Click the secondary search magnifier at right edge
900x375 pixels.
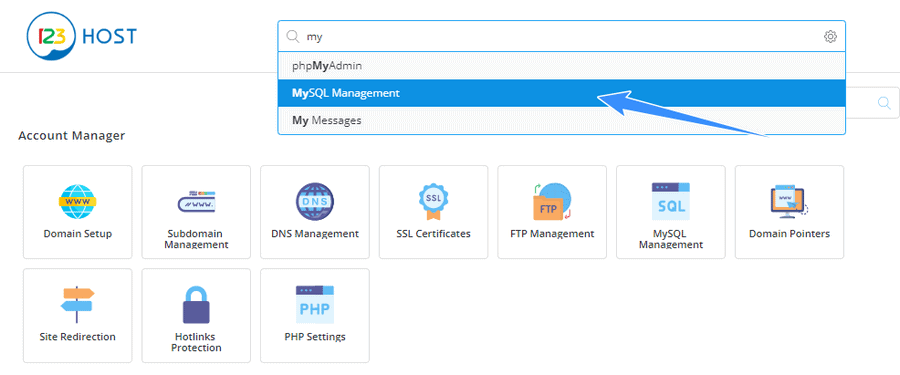point(884,103)
